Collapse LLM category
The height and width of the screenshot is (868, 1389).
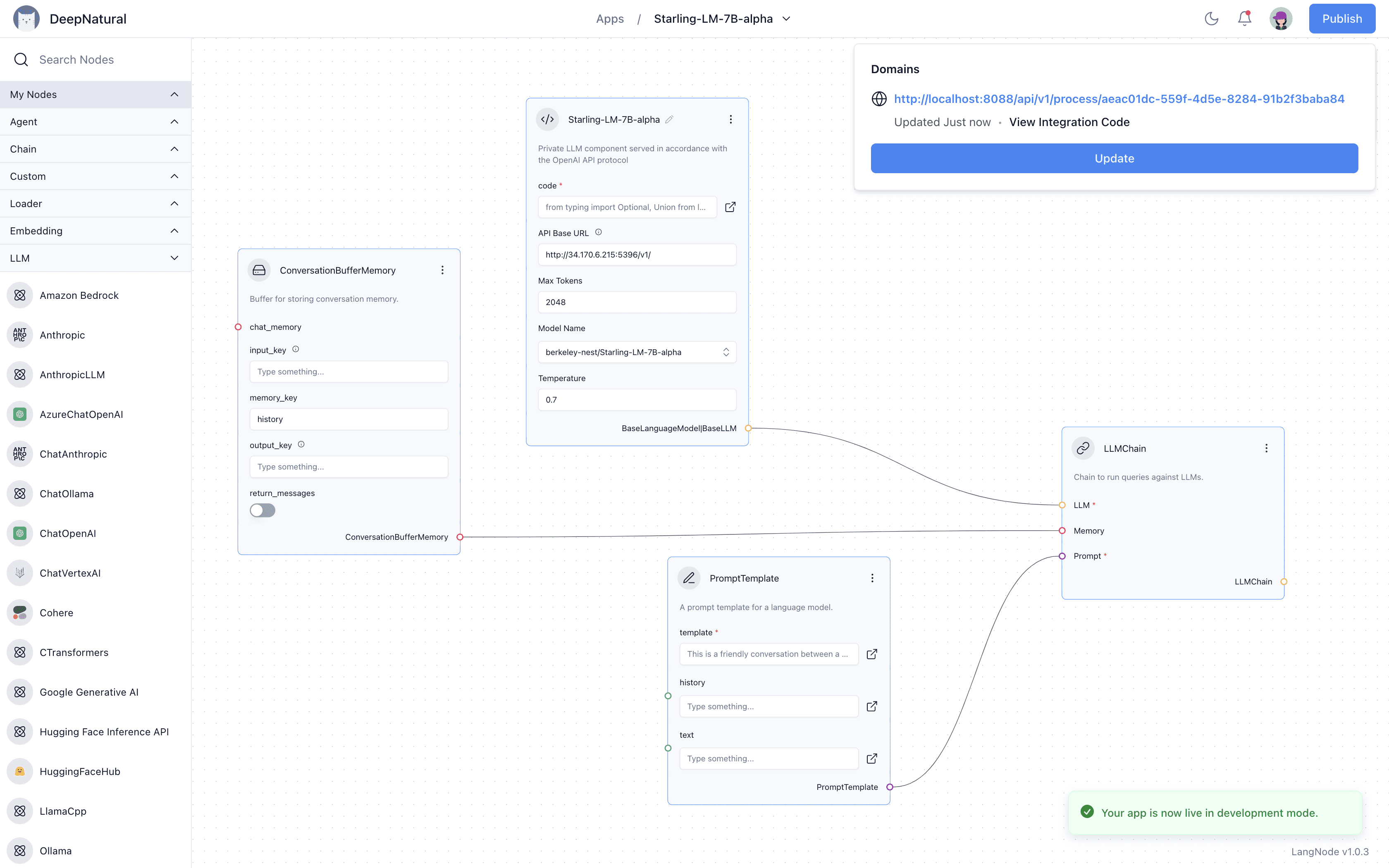point(95,258)
